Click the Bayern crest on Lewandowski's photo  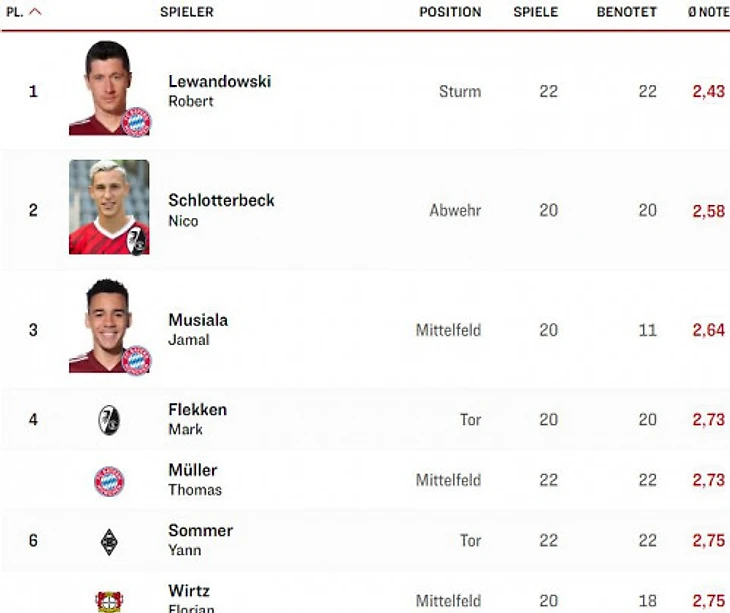(x=135, y=121)
